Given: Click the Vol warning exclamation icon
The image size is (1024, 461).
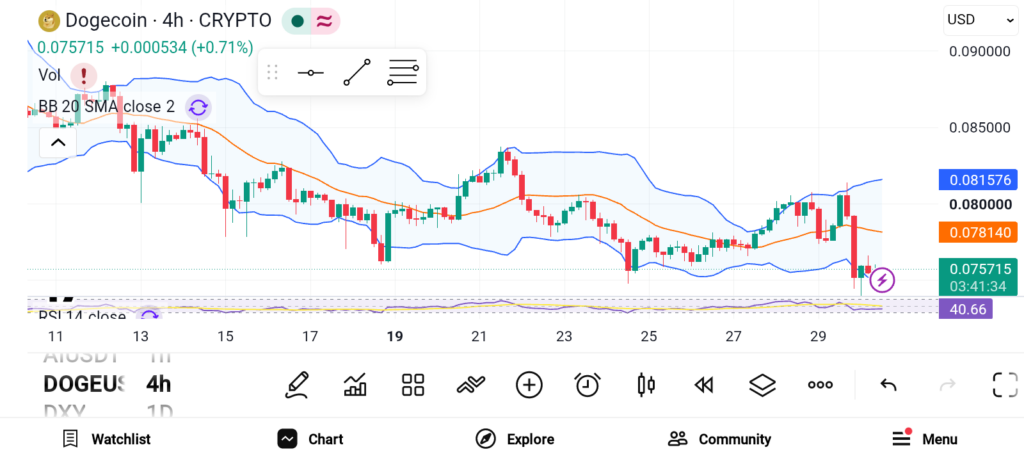Looking at the screenshot, I should tap(84, 76).
